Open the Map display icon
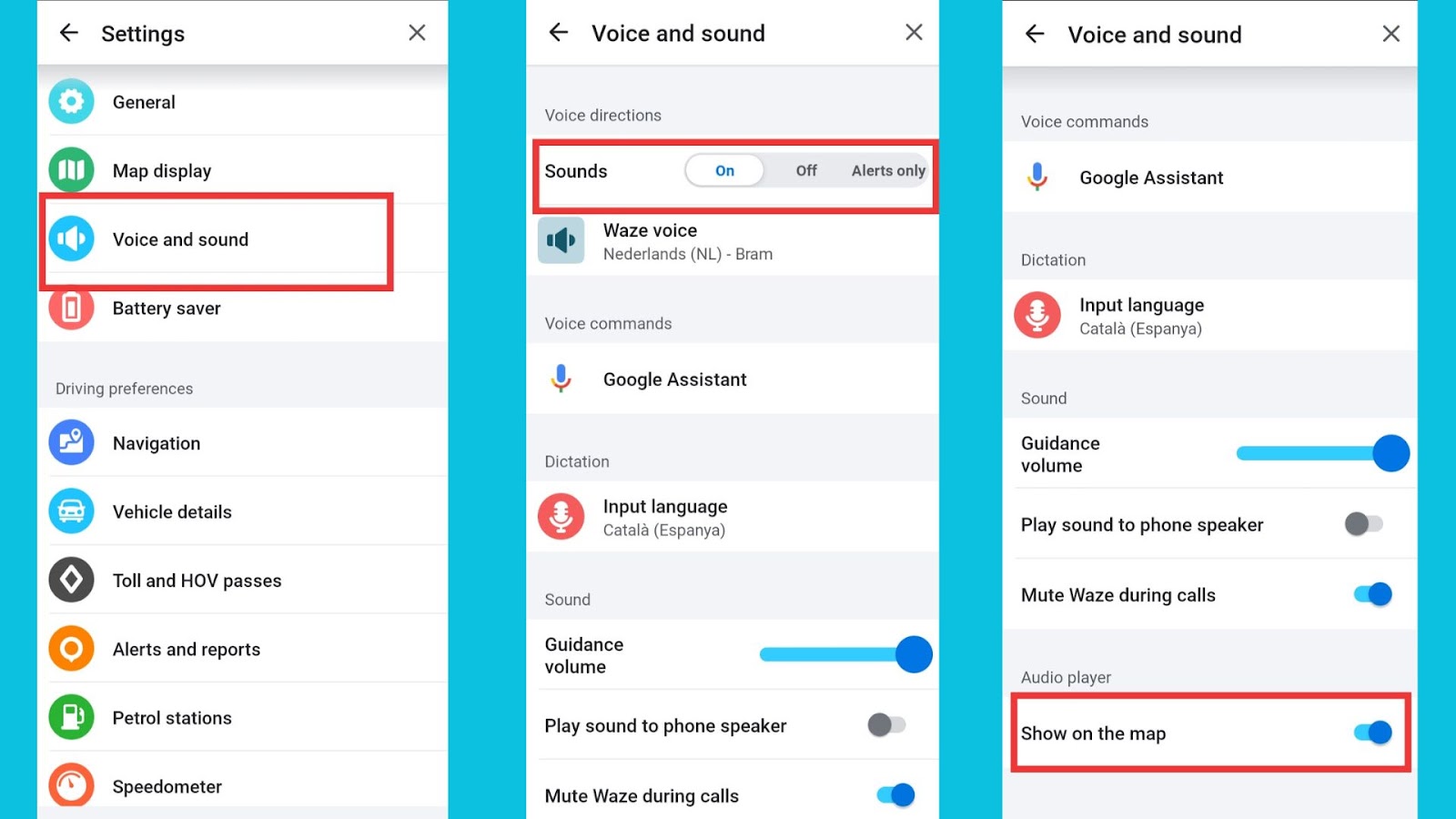 pos(71,170)
